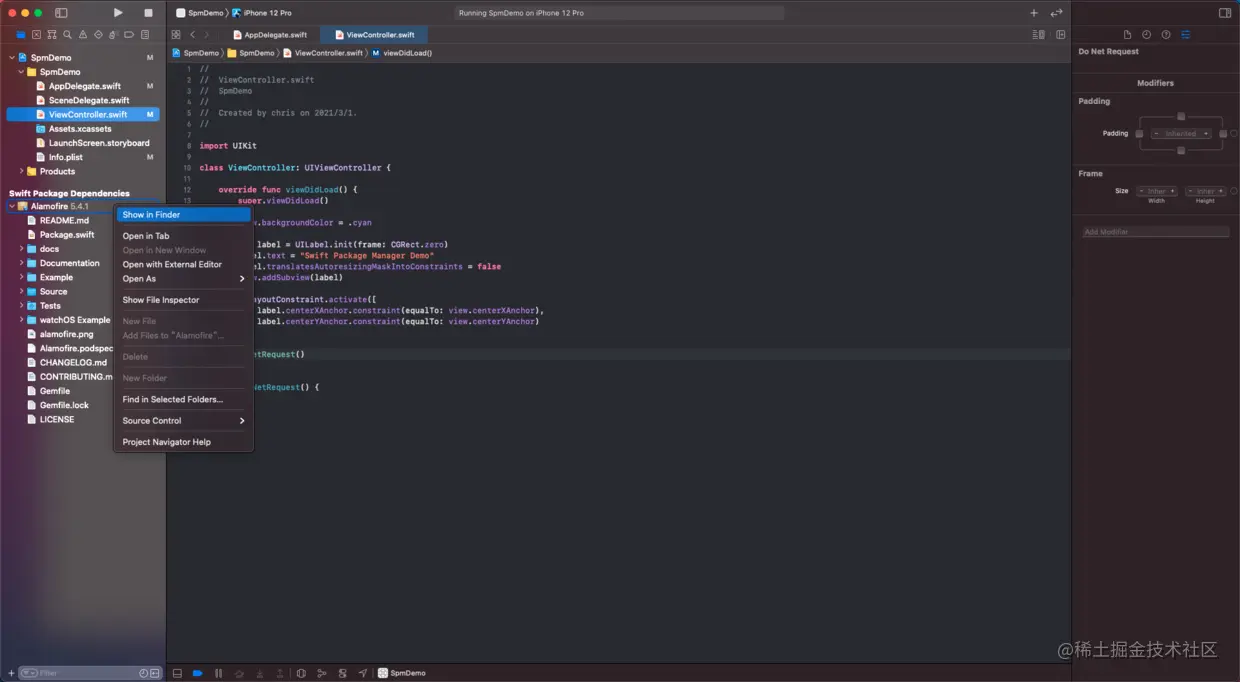
Task: Open the Report navigator
Action: (145, 35)
